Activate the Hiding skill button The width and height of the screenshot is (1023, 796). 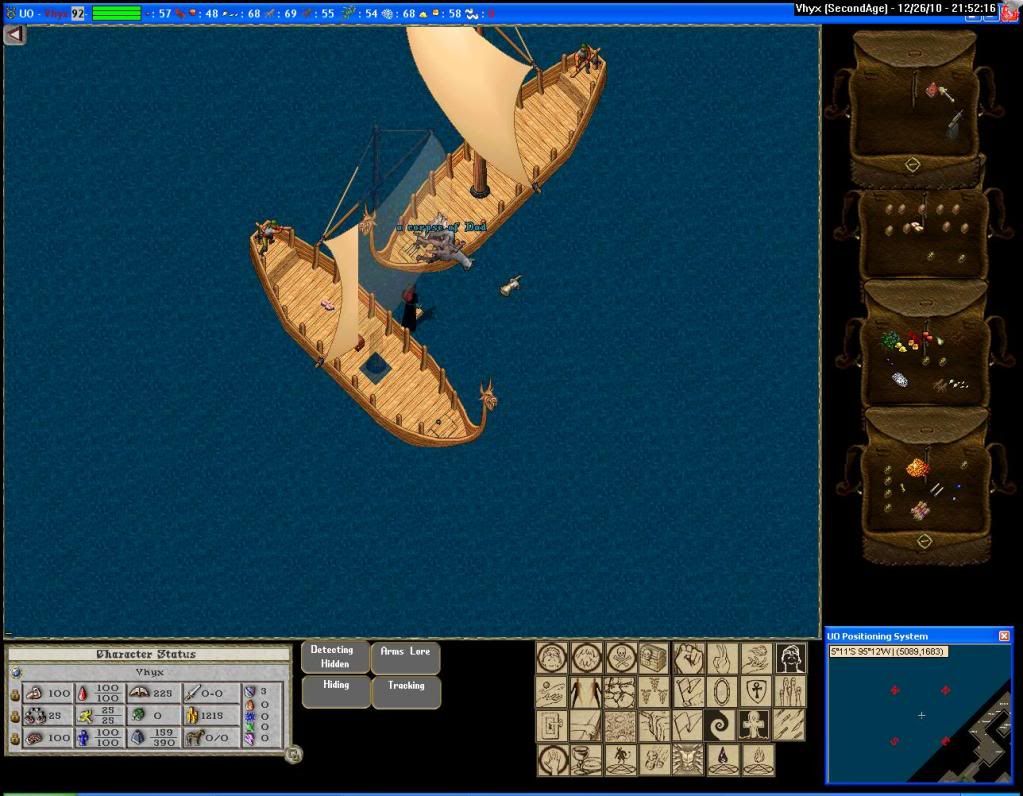tap(335, 692)
